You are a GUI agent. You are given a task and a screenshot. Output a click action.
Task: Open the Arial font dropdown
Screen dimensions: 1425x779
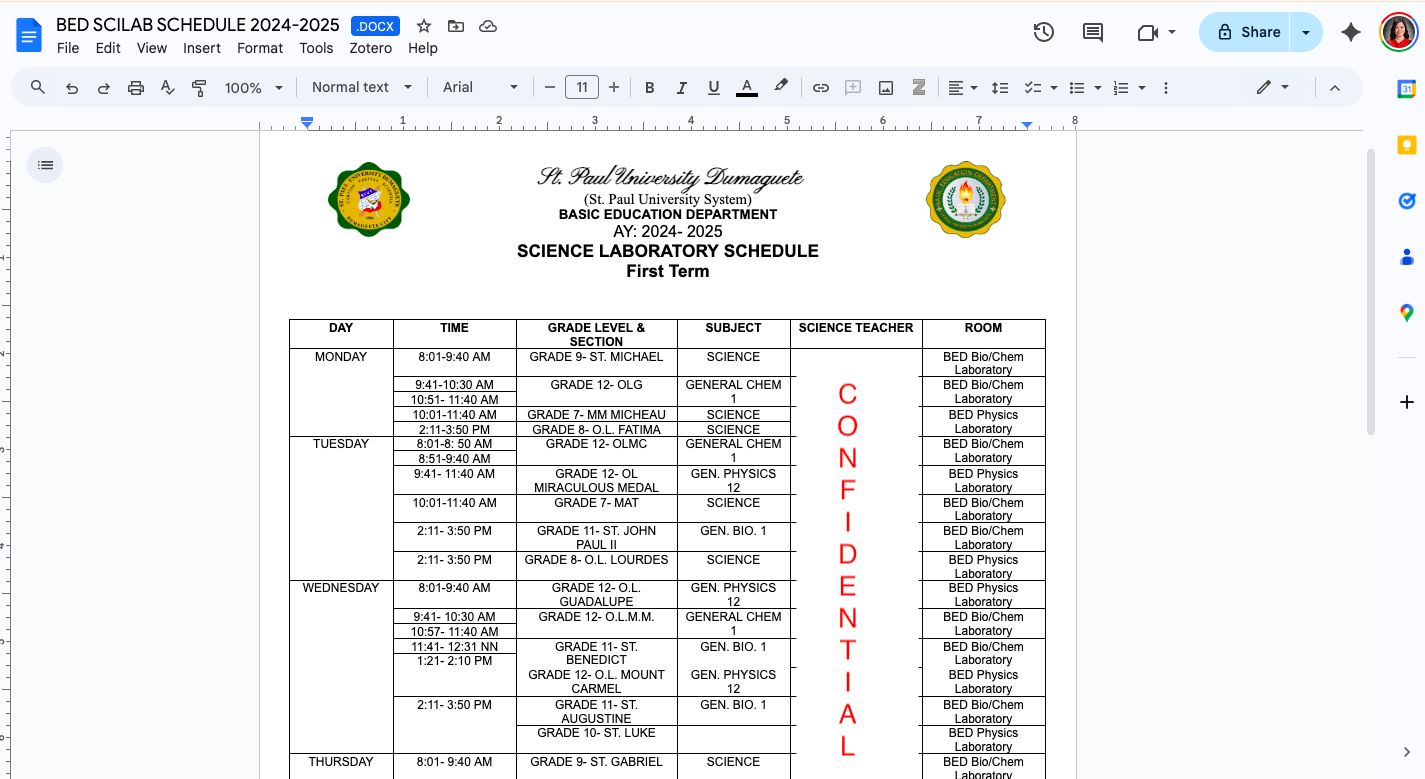(x=481, y=88)
